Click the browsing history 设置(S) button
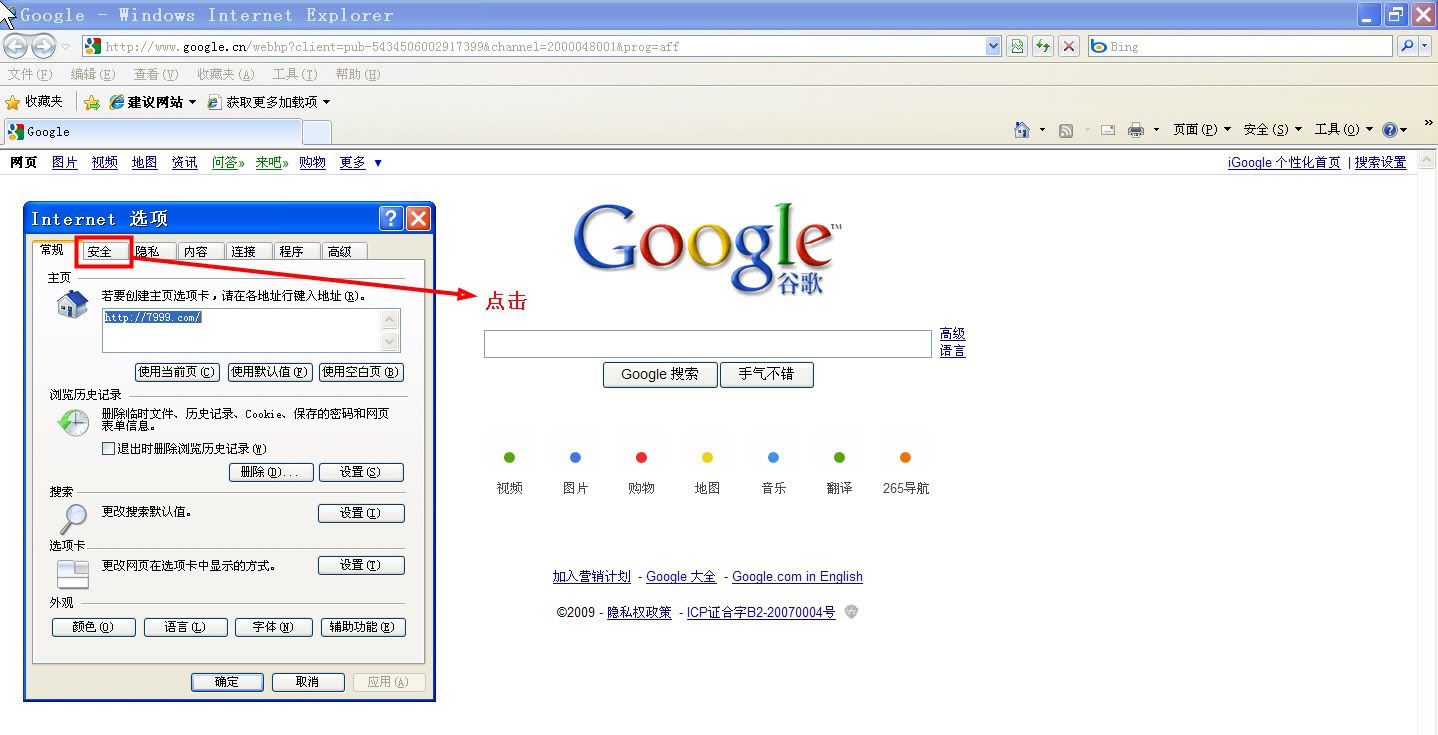Viewport: 1438px width, 735px height. [x=361, y=472]
